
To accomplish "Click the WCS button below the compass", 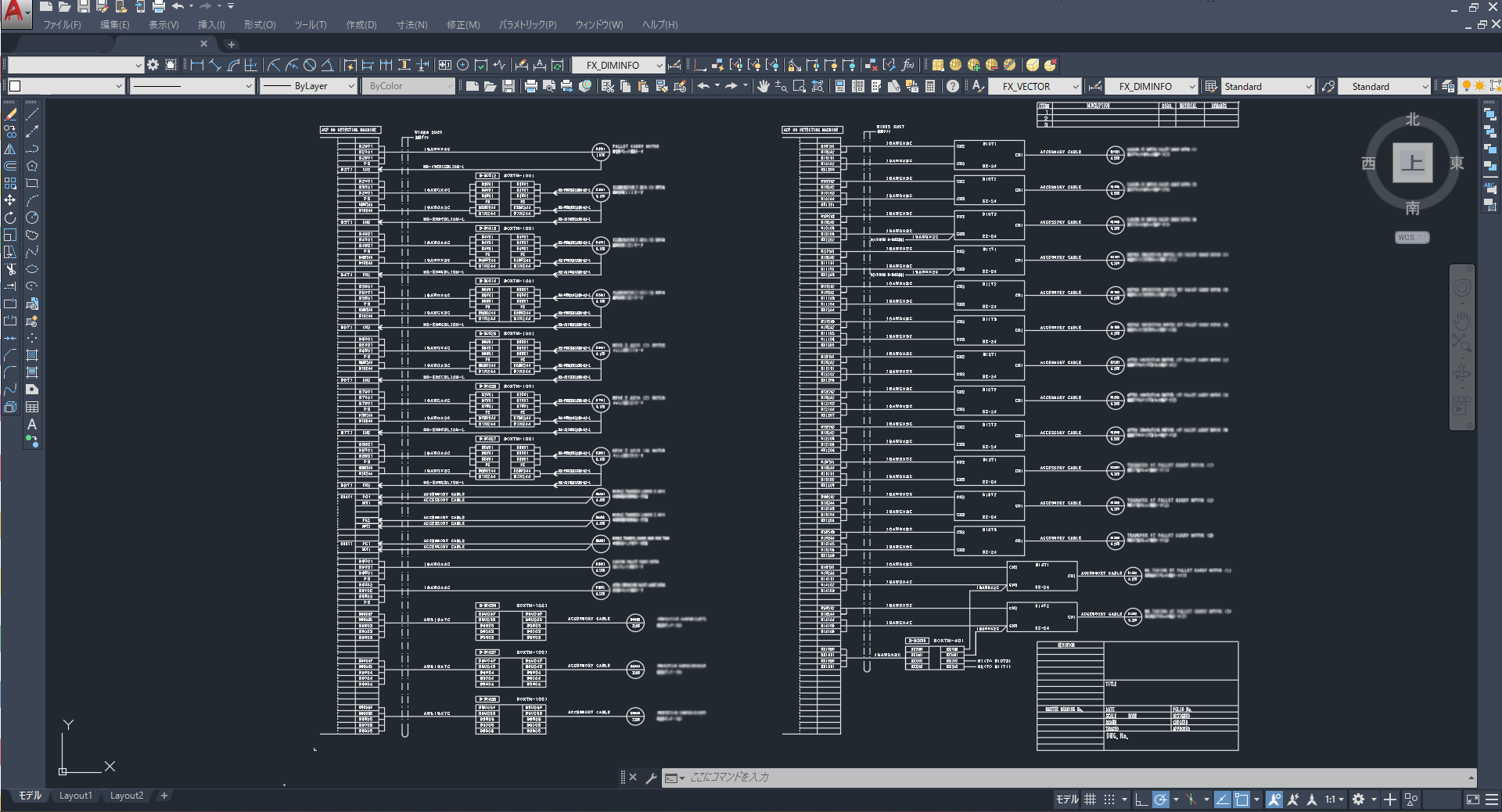I will [1411, 238].
